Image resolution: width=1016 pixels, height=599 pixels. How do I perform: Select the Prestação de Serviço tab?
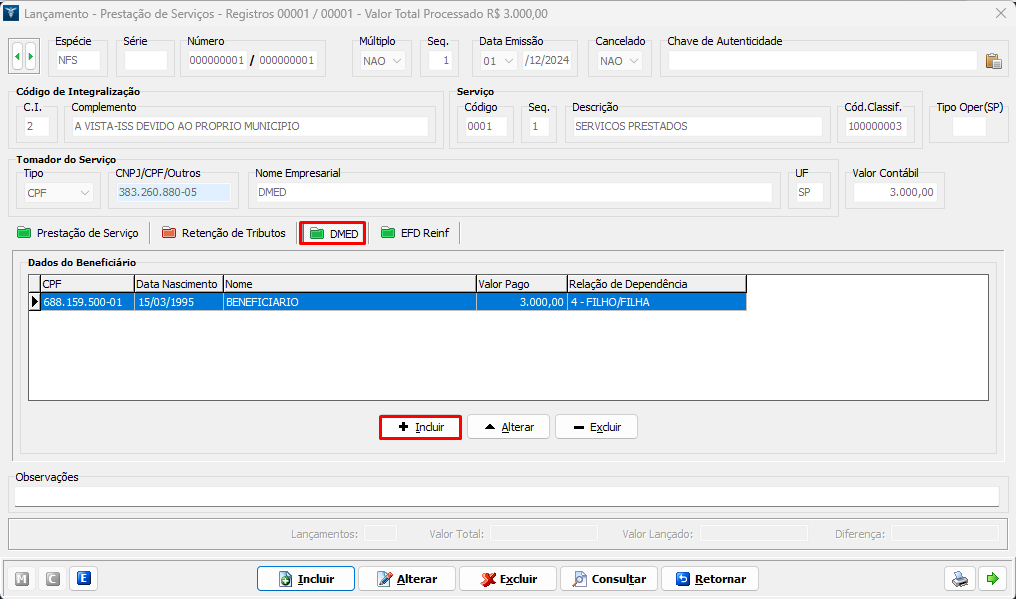78,233
